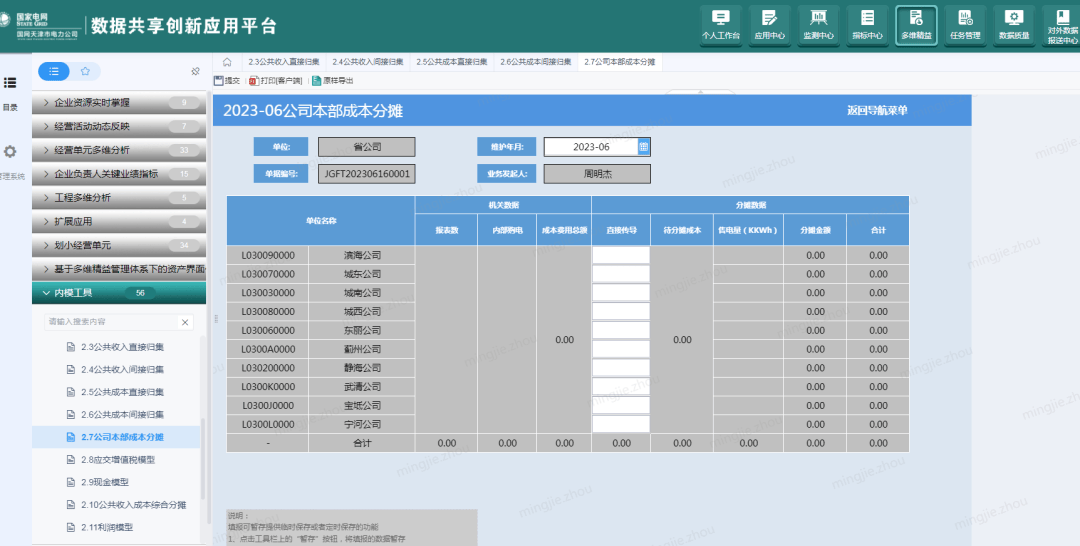Select 2.7公司本部成本分摊 in the tree
The width and height of the screenshot is (1080, 546).
tap(122, 437)
